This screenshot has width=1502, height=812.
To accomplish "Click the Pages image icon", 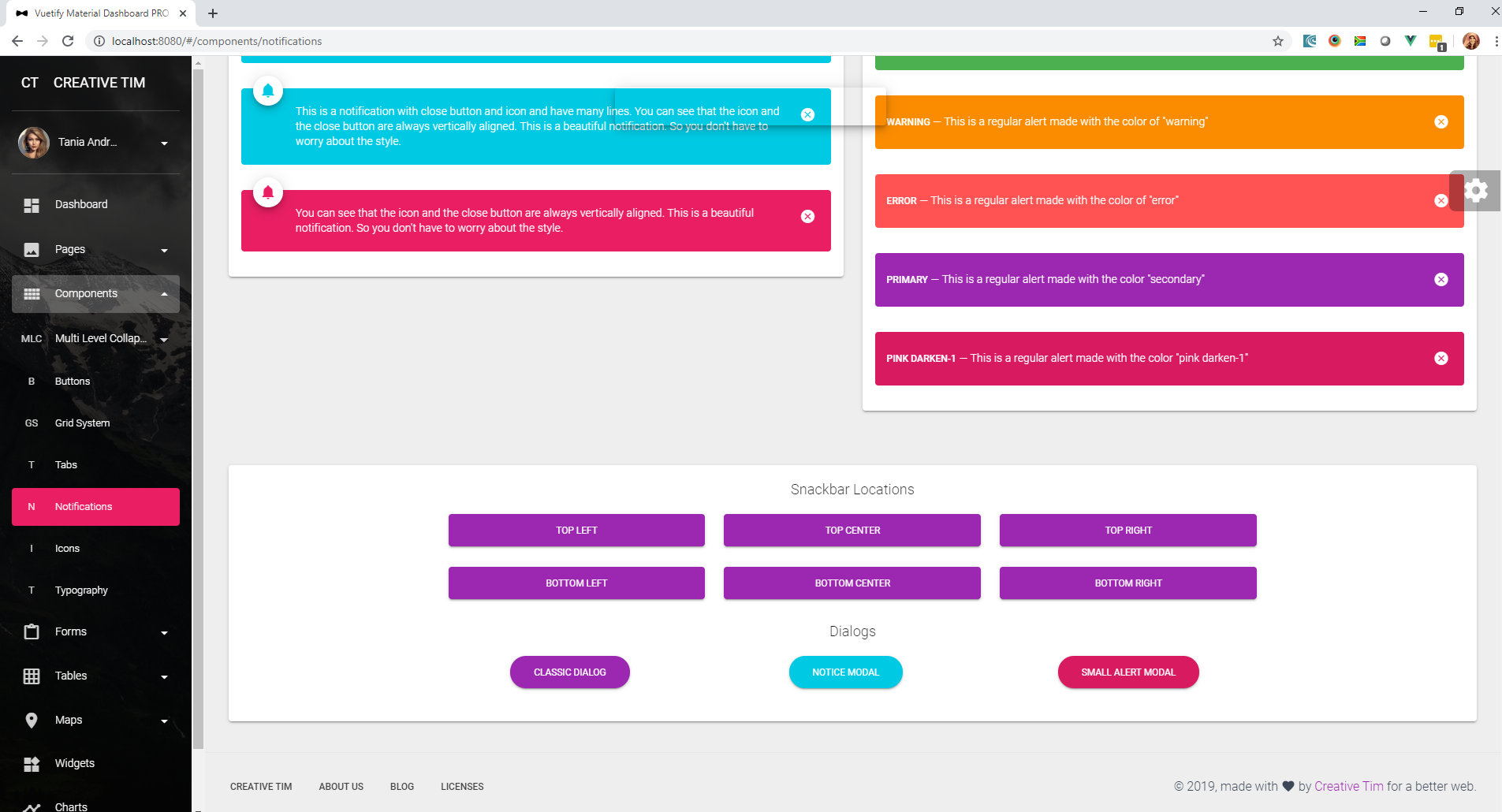I will (x=32, y=250).
